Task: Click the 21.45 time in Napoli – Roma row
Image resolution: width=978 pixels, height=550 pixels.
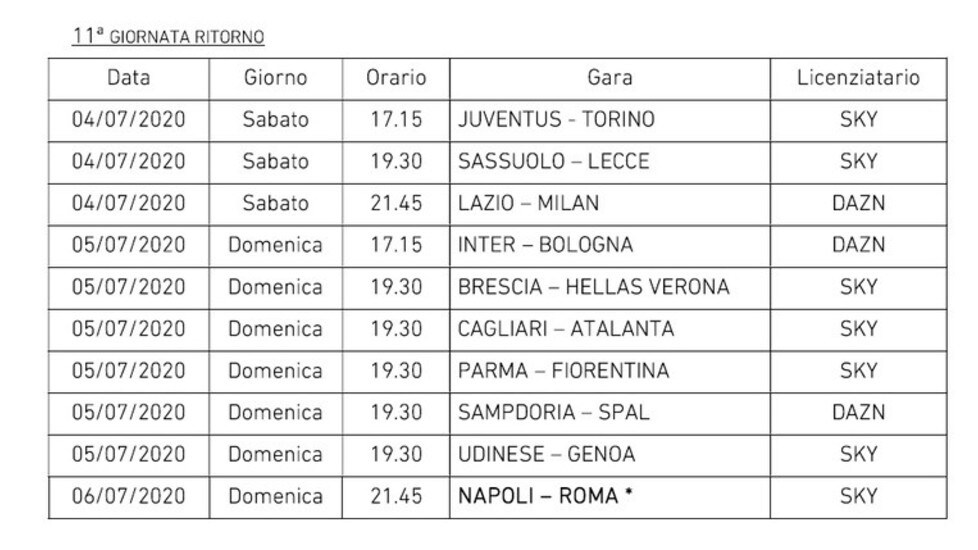Action: (x=395, y=496)
